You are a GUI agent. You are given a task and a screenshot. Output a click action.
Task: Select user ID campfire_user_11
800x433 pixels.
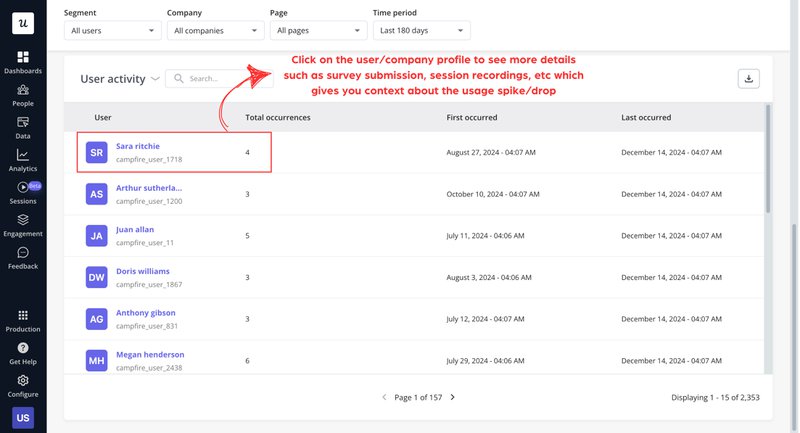pos(145,243)
